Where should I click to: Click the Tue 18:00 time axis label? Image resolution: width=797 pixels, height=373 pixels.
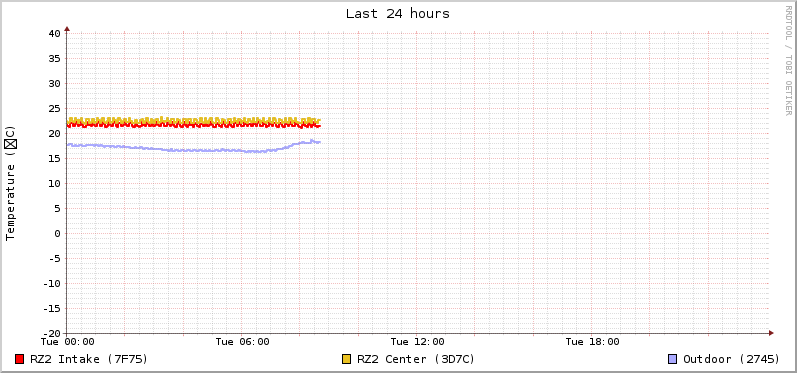pyautogui.click(x=593, y=341)
